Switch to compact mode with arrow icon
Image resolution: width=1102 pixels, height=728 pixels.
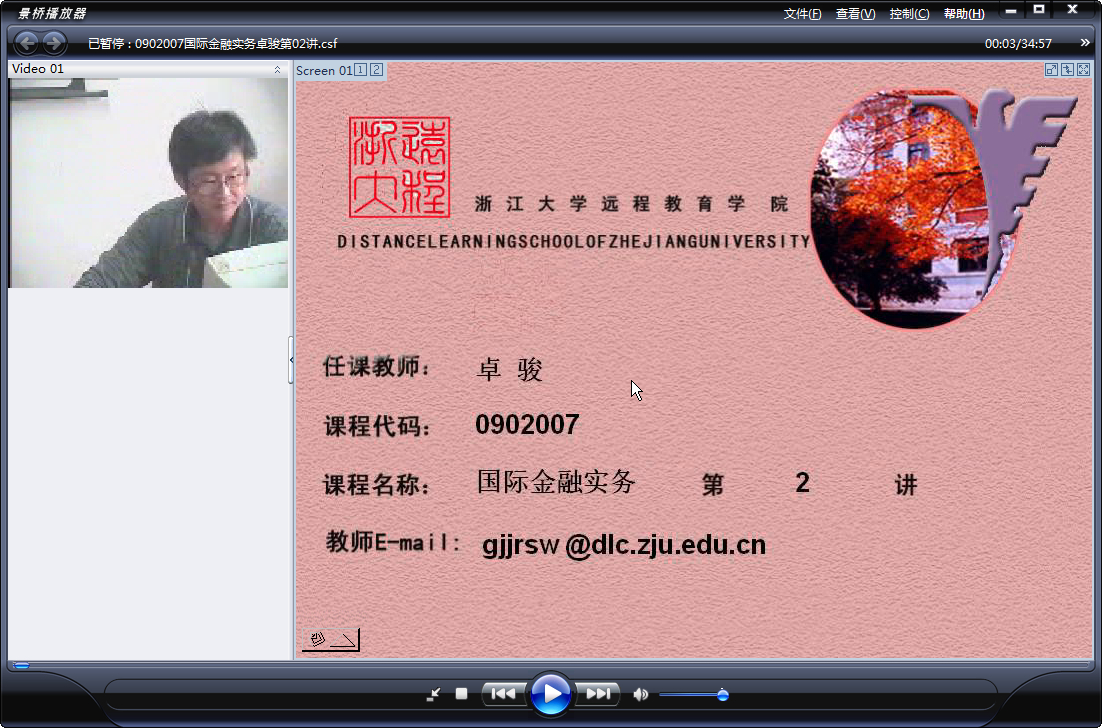433,694
